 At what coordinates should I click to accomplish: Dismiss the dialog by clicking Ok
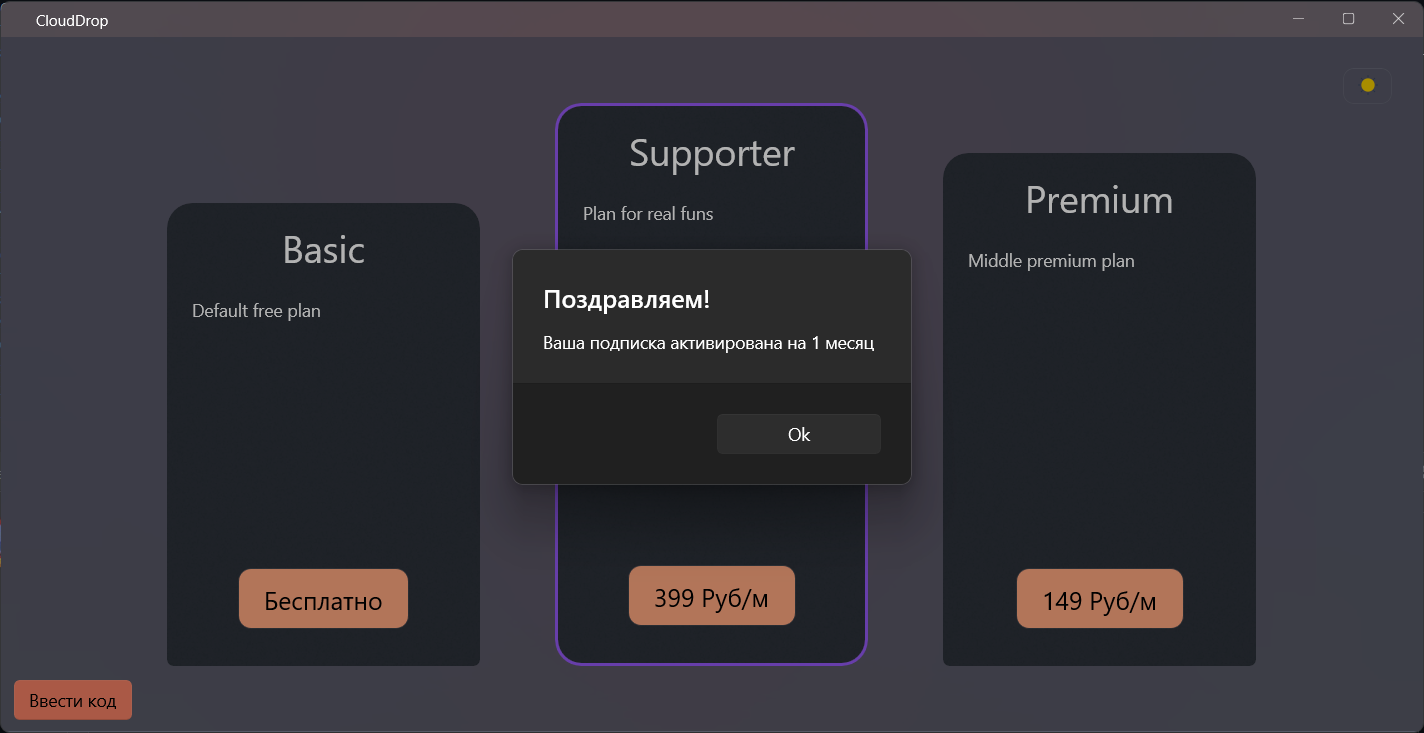798,433
